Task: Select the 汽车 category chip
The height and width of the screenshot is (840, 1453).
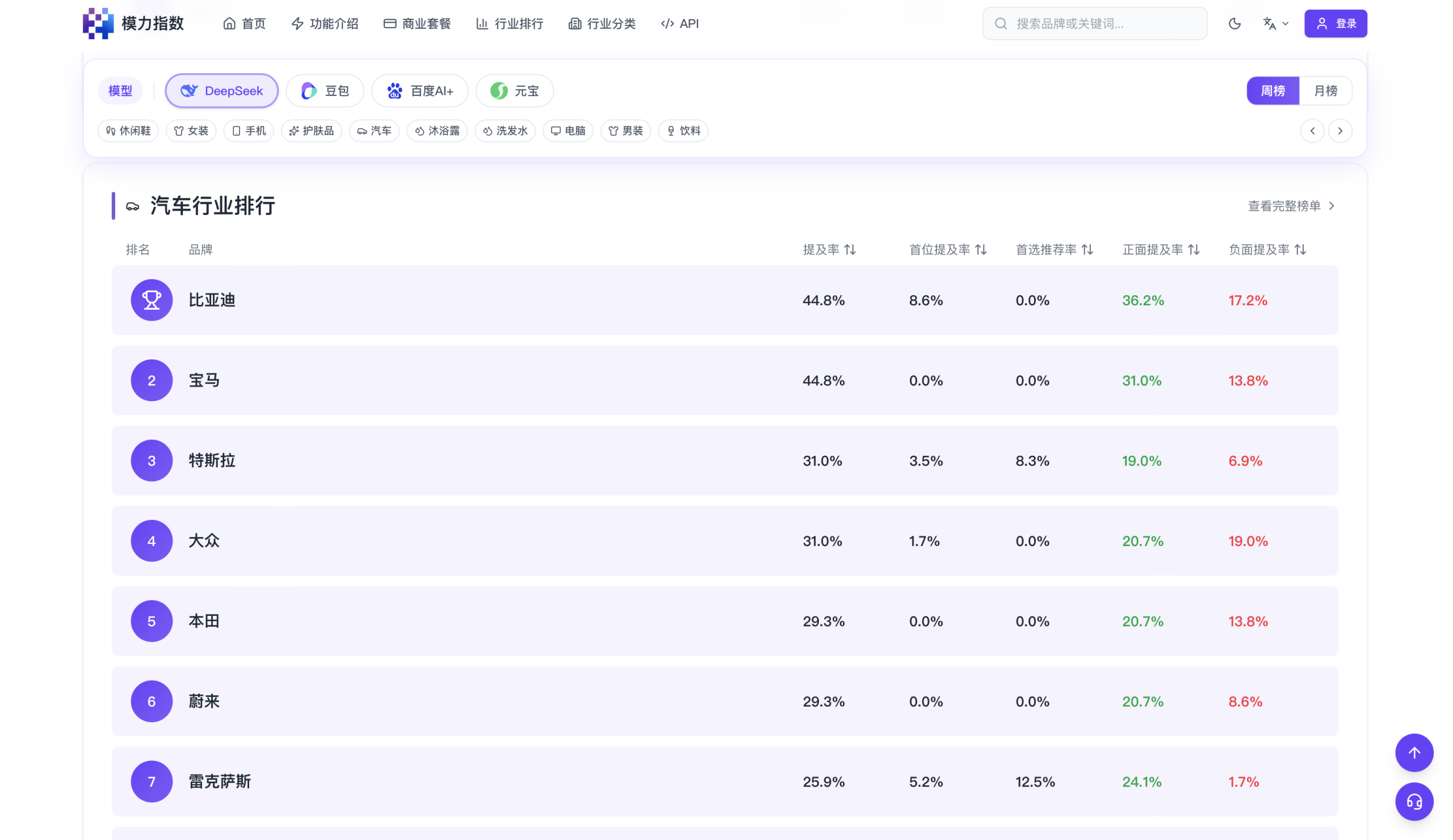Action: tap(374, 131)
